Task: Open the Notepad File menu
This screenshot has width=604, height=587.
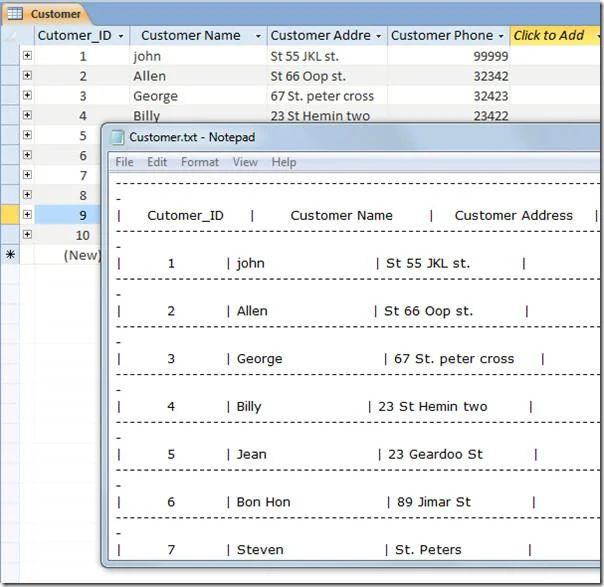Action: (124, 162)
